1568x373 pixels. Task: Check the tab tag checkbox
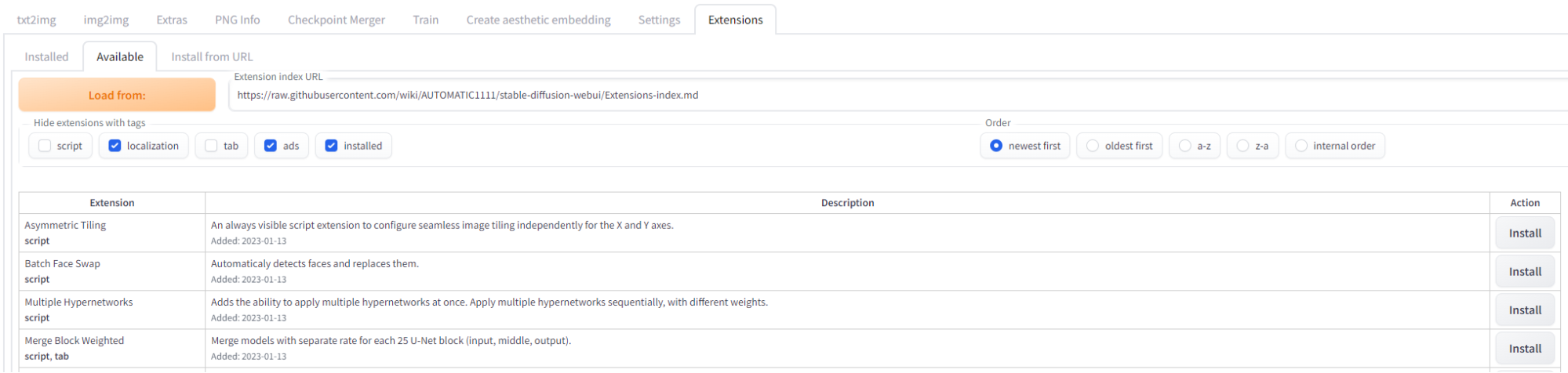(x=211, y=146)
